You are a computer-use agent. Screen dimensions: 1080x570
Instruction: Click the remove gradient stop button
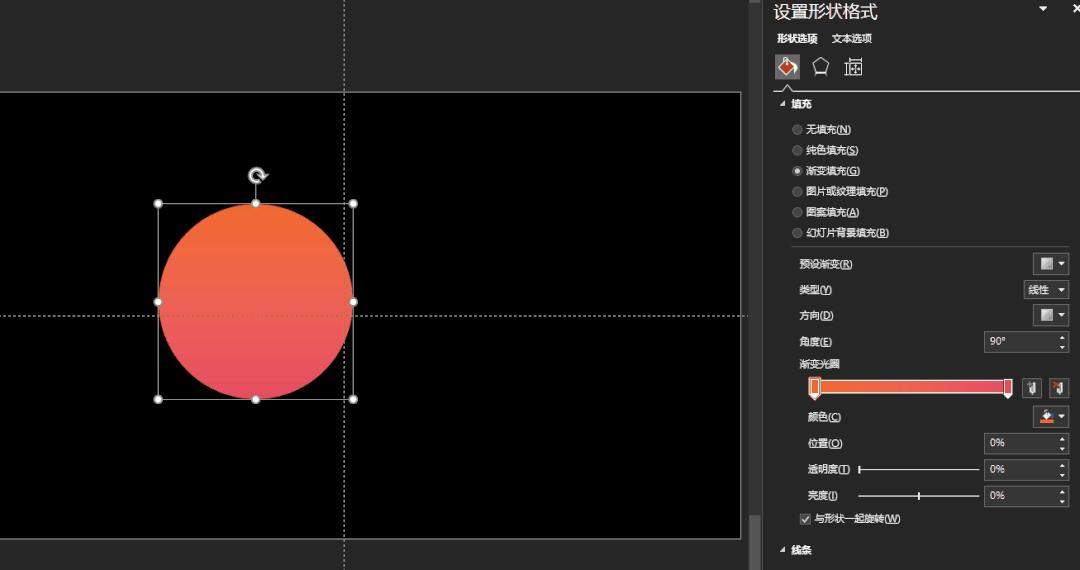point(1058,388)
